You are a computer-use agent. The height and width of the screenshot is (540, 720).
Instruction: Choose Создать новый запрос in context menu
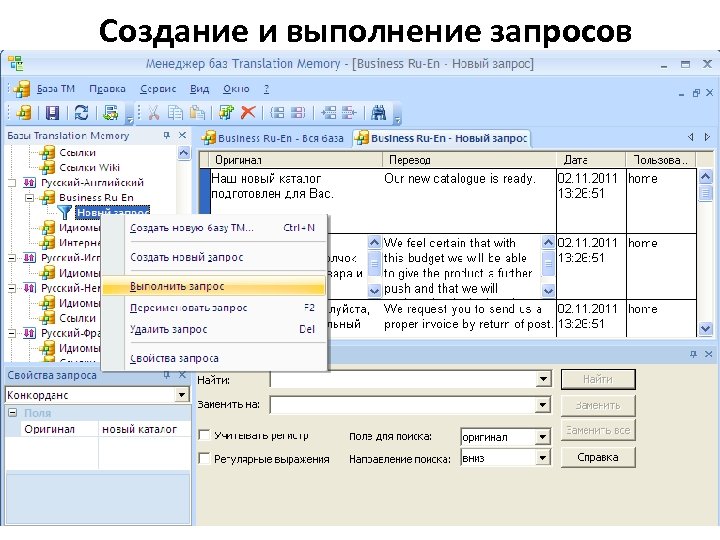214,257
